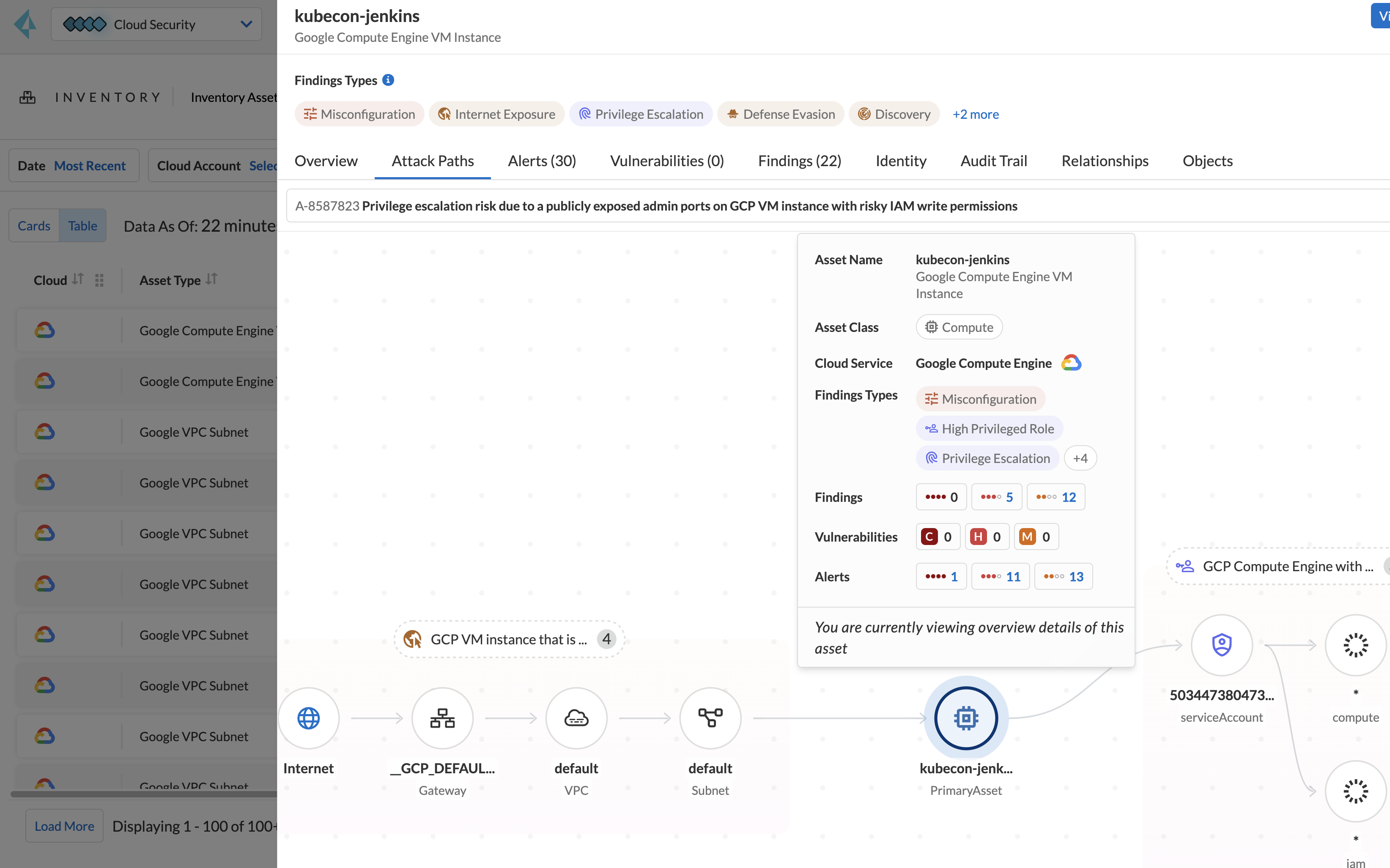Scroll down in the inventory asset list
This screenshot has width=1390, height=868.
tap(64, 825)
